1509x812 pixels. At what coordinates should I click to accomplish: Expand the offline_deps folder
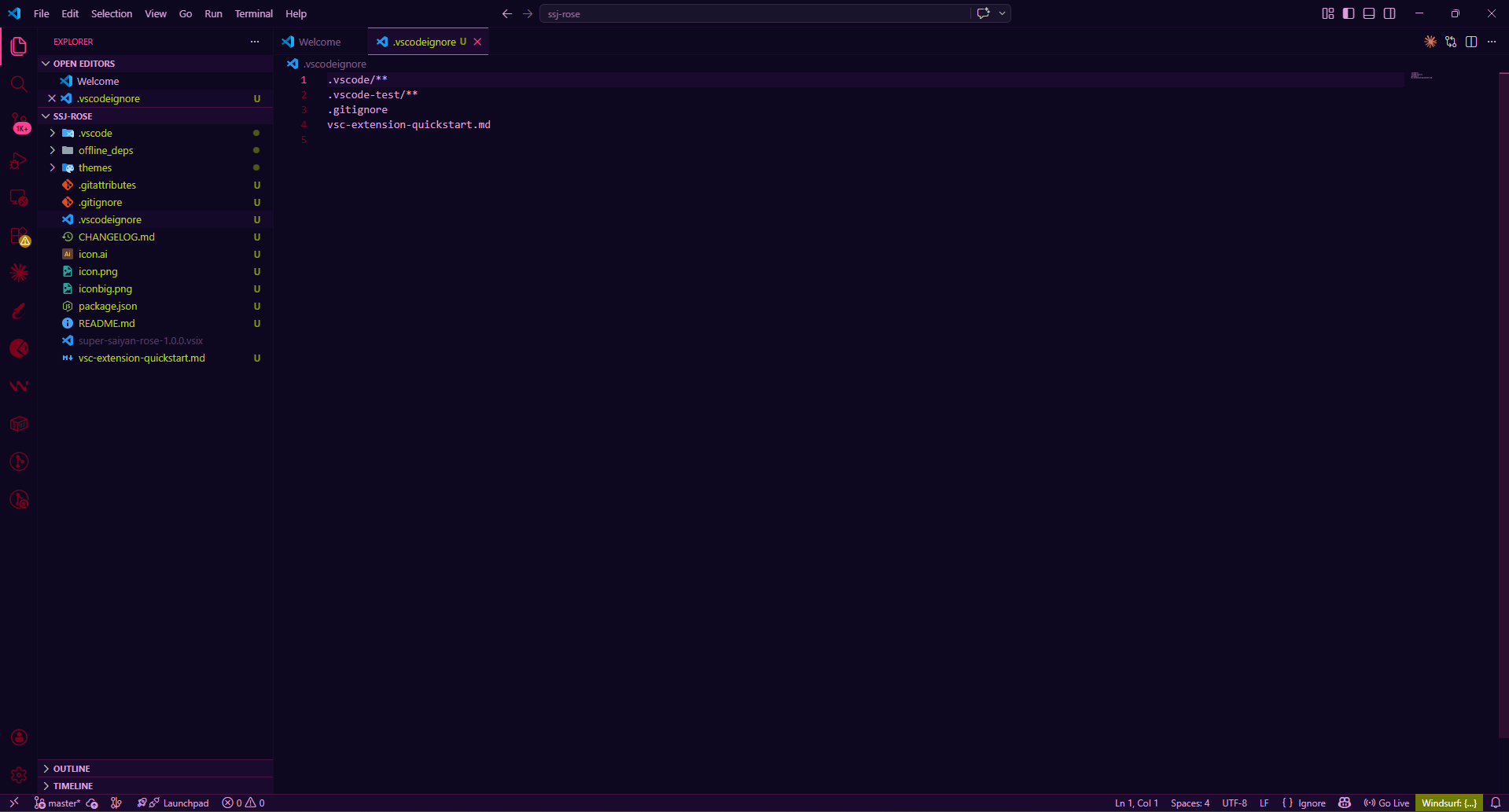click(x=155, y=151)
